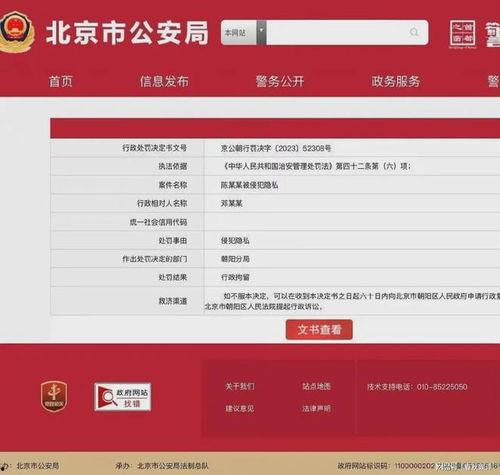500x475 pixels.
Task: Click the 本网站 search scope label
Action: click(x=235, y=32)
